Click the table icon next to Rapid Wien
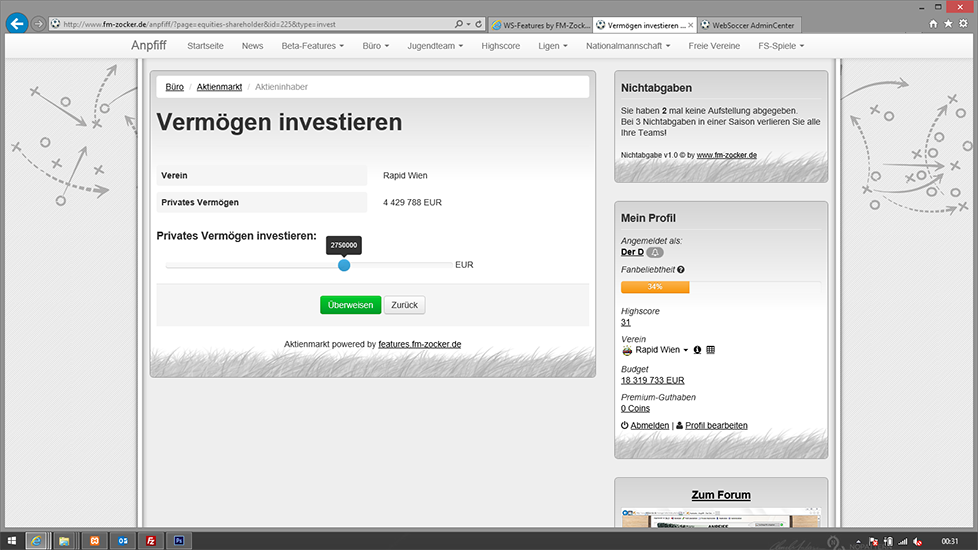 (x=711, y=350)
